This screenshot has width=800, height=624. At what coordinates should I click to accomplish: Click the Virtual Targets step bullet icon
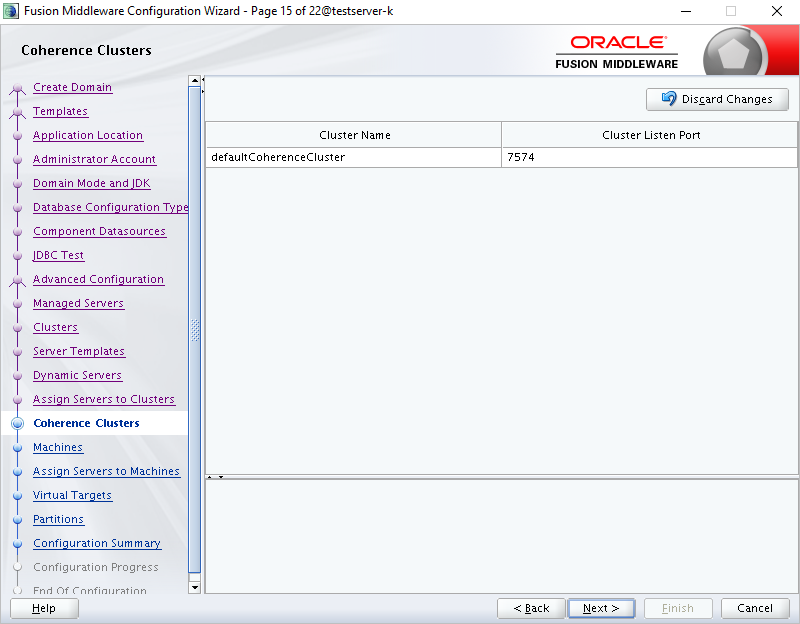pos(17,496)
